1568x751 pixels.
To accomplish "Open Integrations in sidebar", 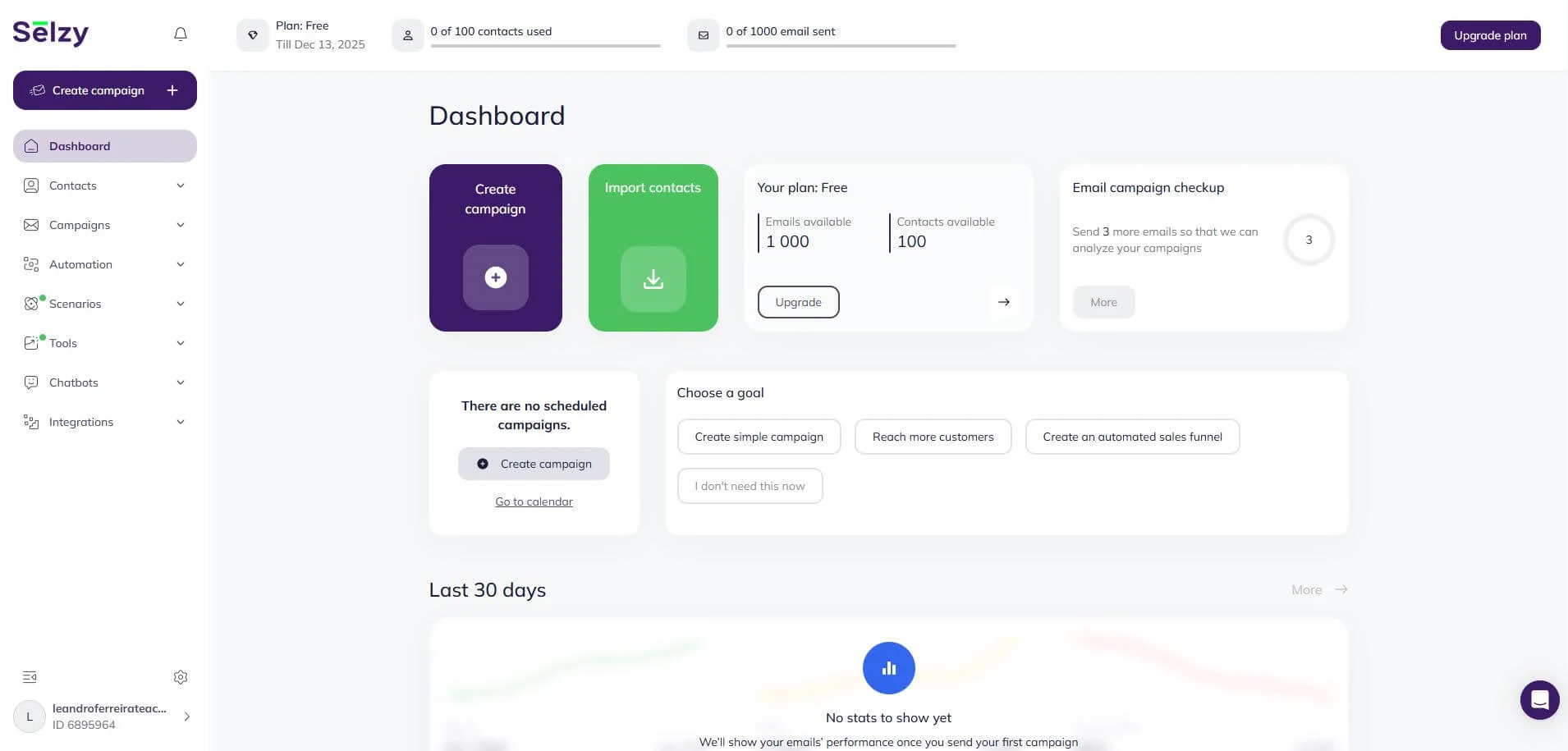I will (105, 422).
